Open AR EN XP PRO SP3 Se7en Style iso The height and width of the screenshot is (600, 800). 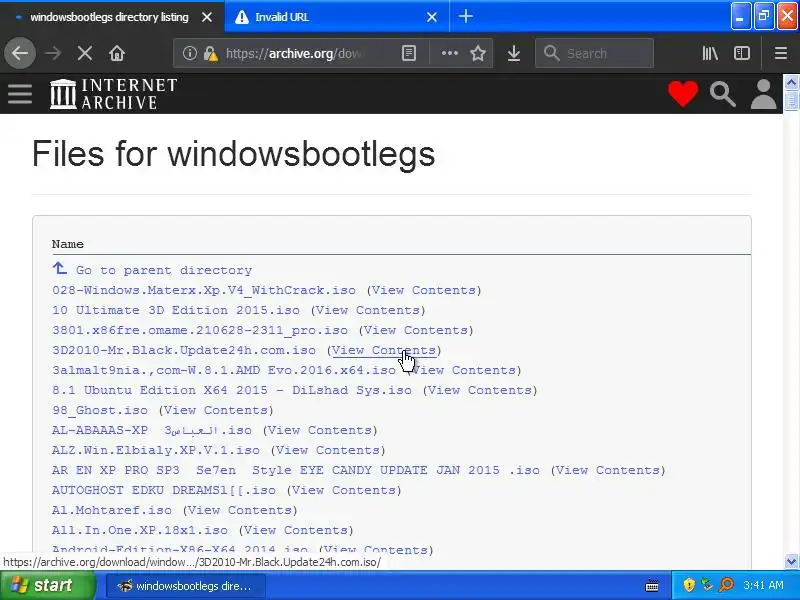click(x=296, y=470)
